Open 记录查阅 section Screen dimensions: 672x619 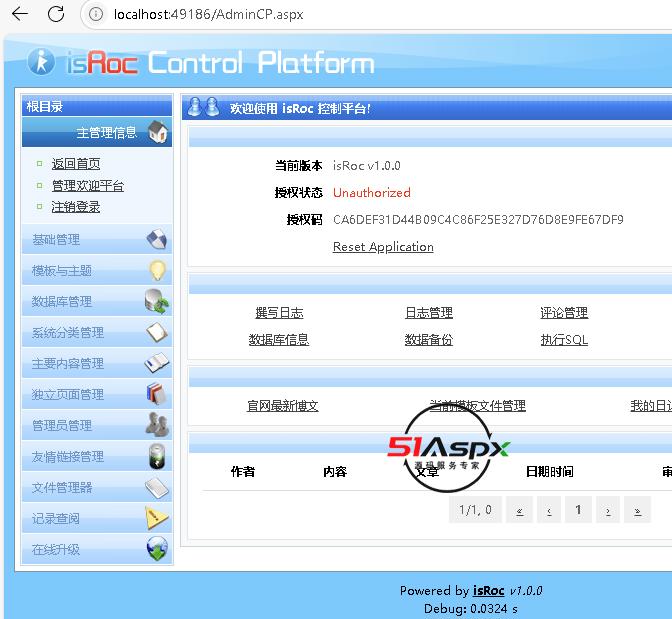click(97, 518)
